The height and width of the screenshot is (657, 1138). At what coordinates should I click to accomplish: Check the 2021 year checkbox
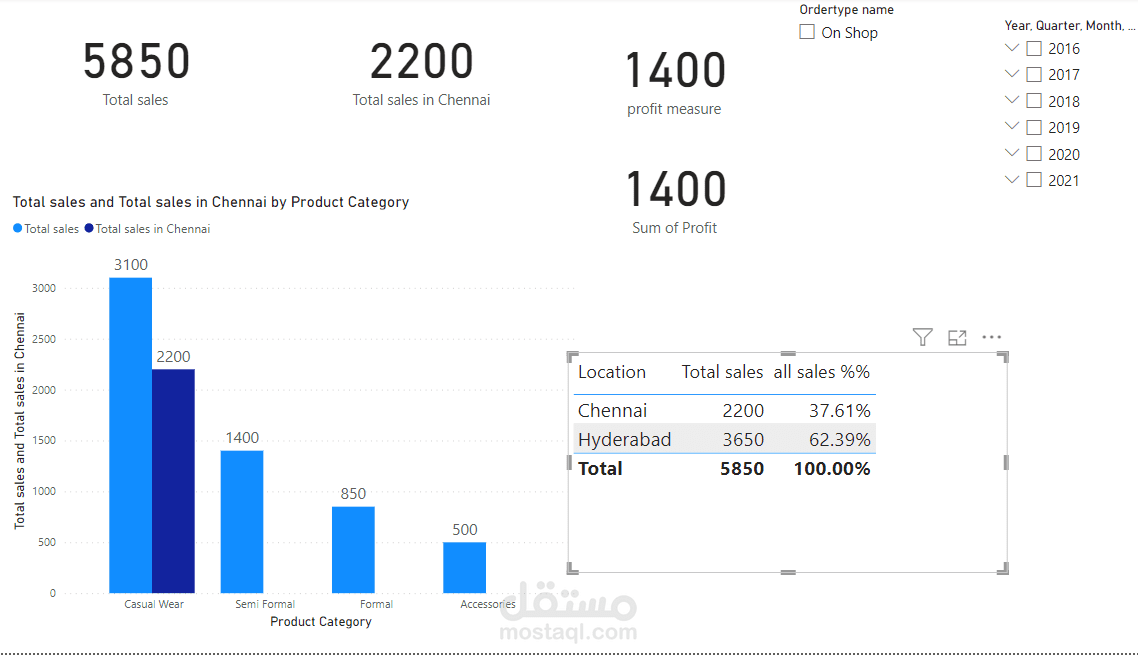point(1034,179)
